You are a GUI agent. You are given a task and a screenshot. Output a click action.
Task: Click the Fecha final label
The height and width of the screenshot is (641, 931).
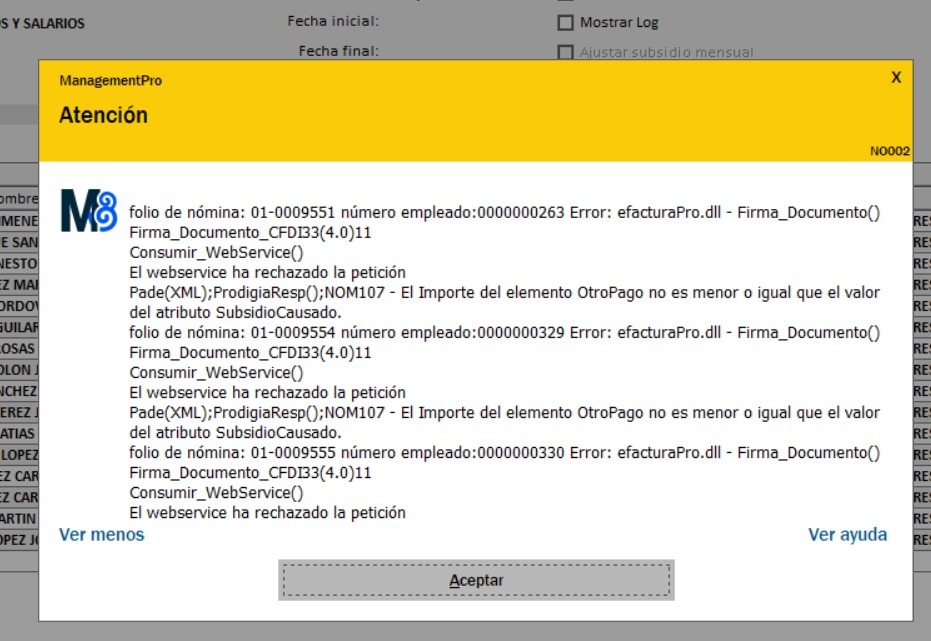pos(339,51)
